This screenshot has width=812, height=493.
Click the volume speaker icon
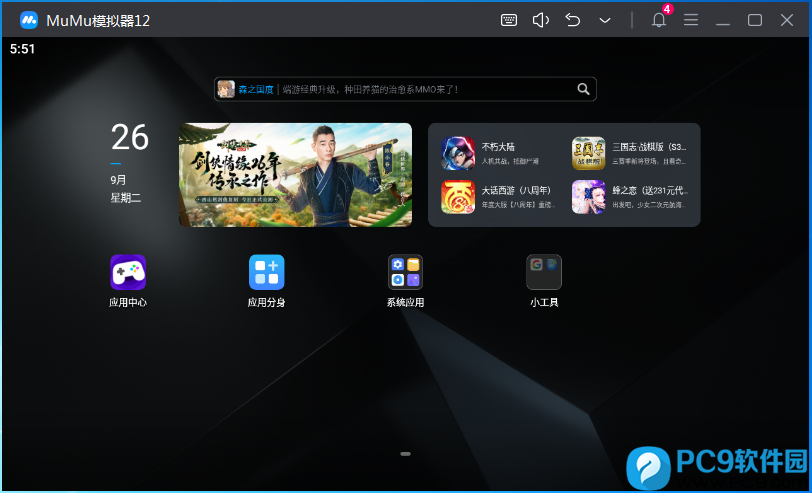(x=541, y=20)
